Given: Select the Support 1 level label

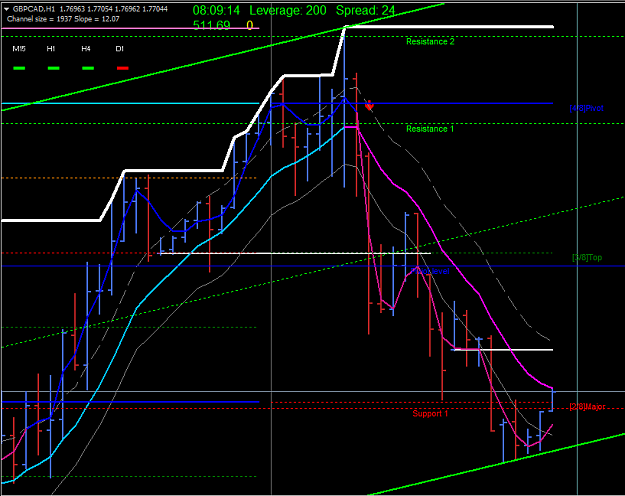Looking at the screenshot, I should 430,413.
